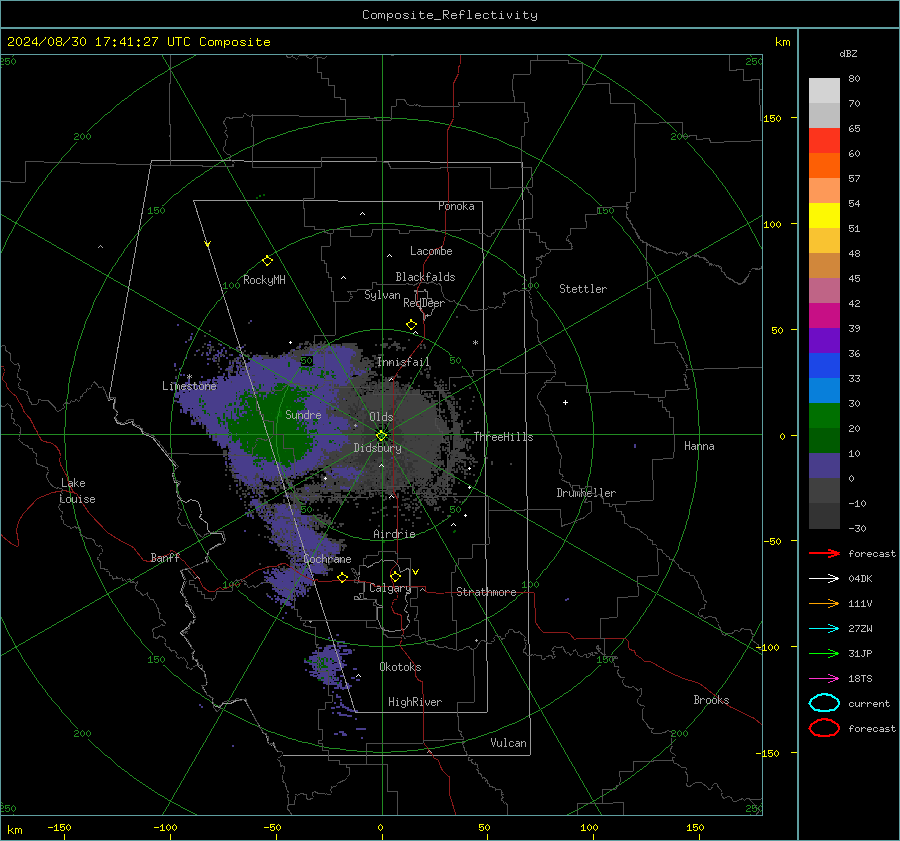The image size is (900, 841).
Task: Click the Innisfail town label
Action: click(x=403, y=362)
